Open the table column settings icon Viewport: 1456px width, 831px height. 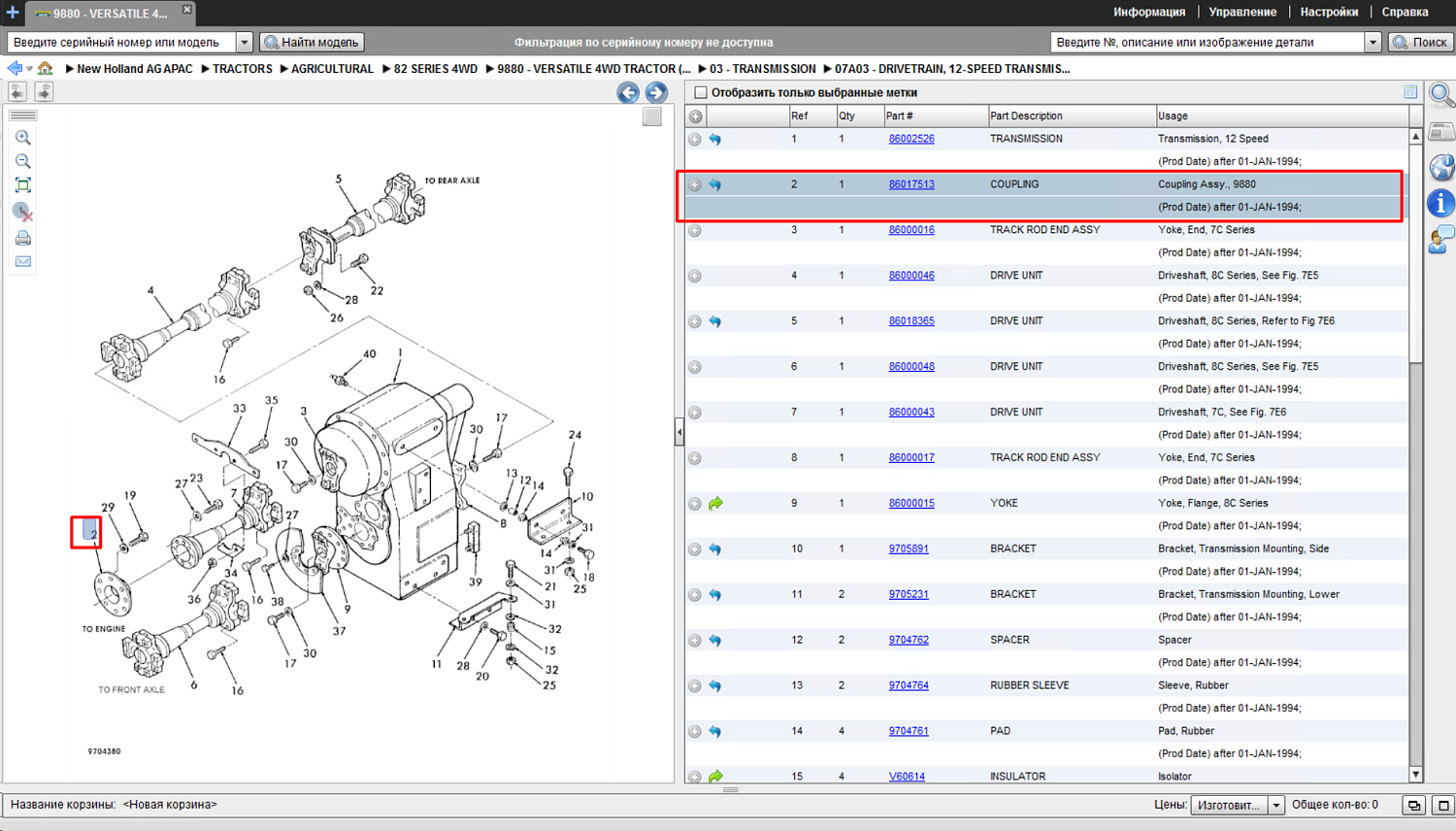pyautogui.click(x=1410, y=92)
